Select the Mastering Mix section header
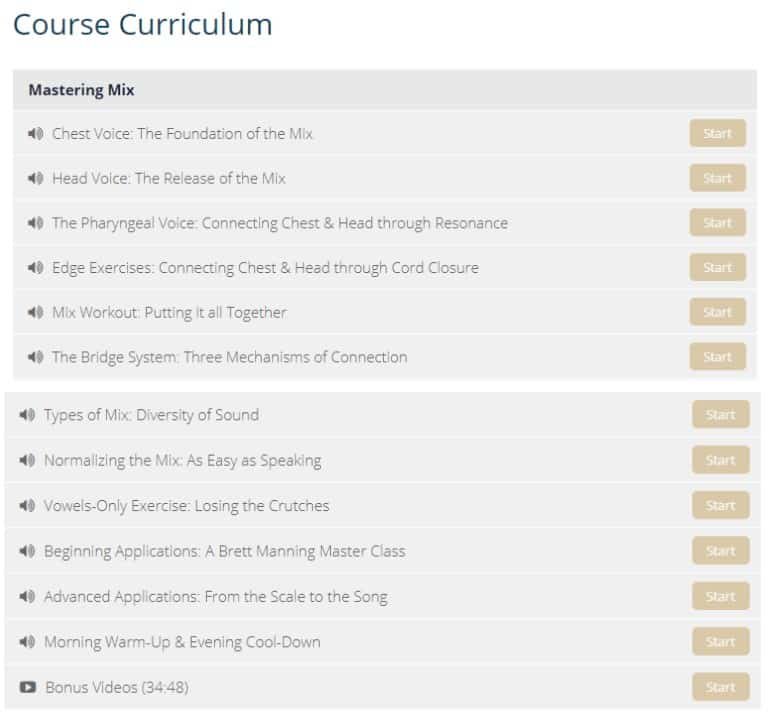Image resolution: width=772 pixels, height=721 pixels. [82, 90]
